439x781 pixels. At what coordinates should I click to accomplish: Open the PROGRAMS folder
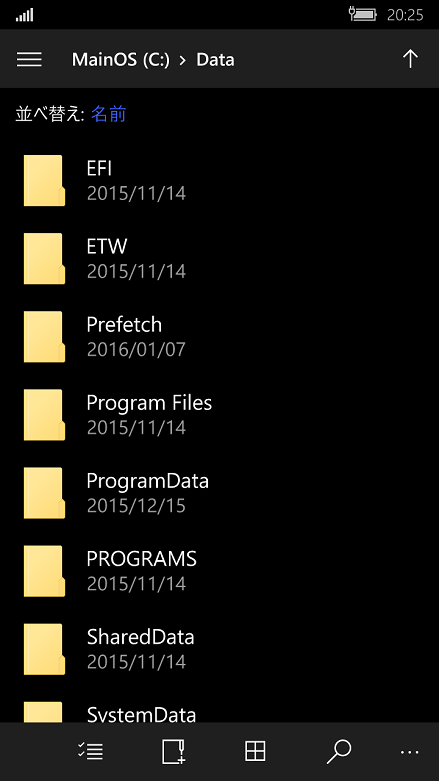pyautogui.click(x=219, y=571)
